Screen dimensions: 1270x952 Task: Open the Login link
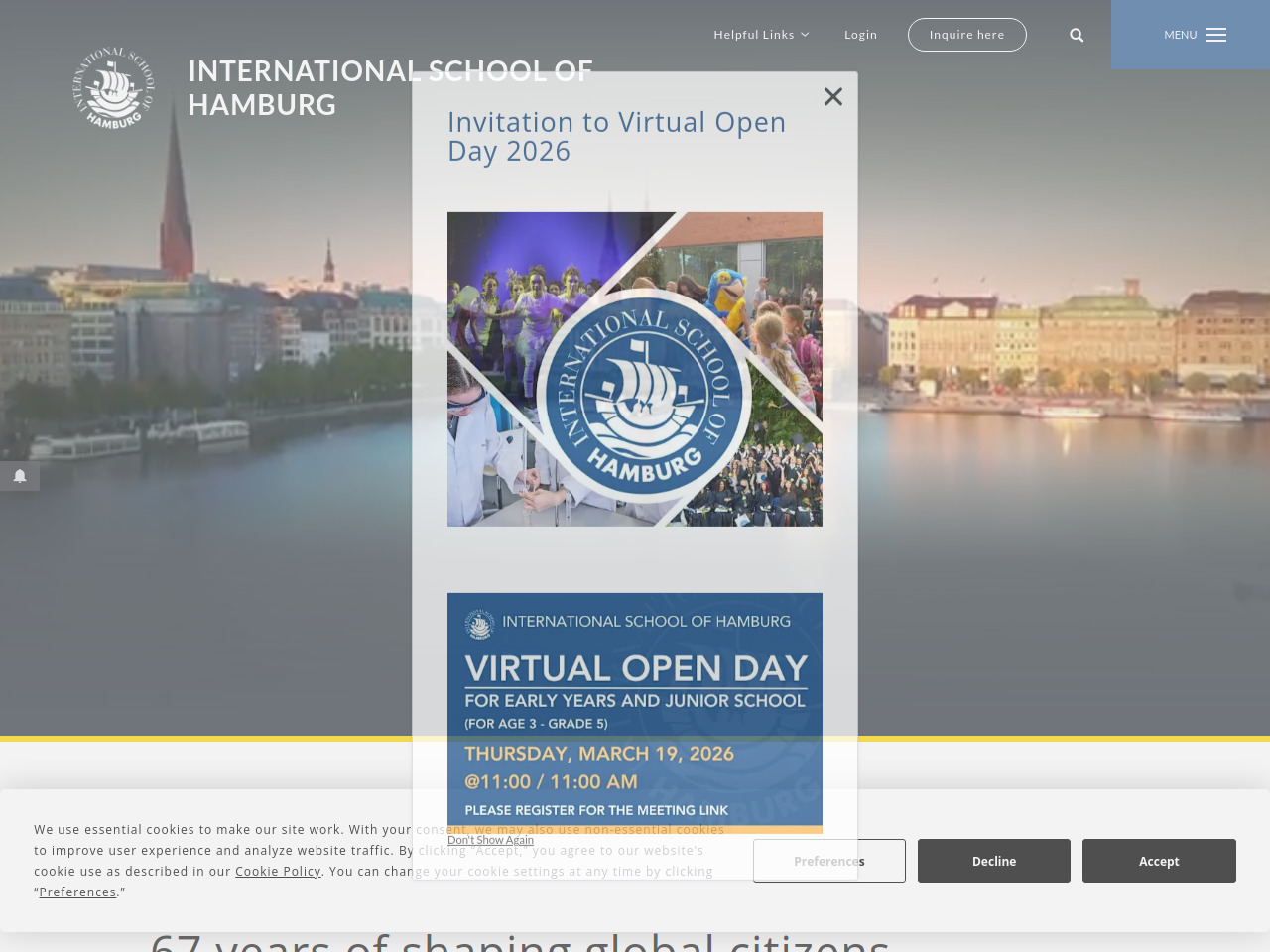pyautogui.click(x=860, y=35)
